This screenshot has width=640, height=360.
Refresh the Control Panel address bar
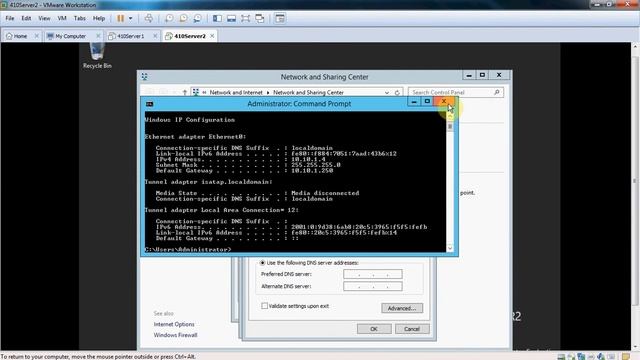[397, 93]
